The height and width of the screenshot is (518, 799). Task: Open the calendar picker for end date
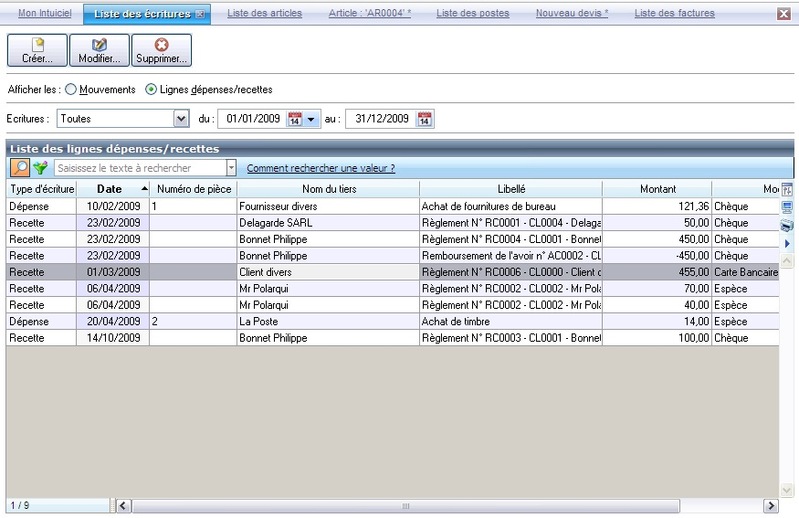coord(424,119)
